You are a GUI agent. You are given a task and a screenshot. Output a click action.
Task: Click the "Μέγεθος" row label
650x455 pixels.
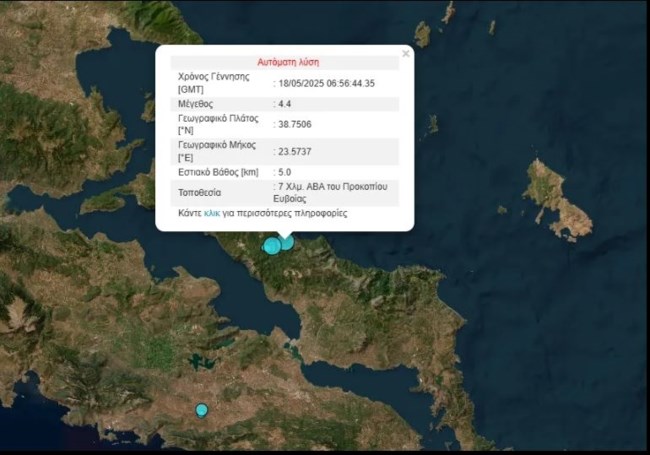click(x=196, y=104)
